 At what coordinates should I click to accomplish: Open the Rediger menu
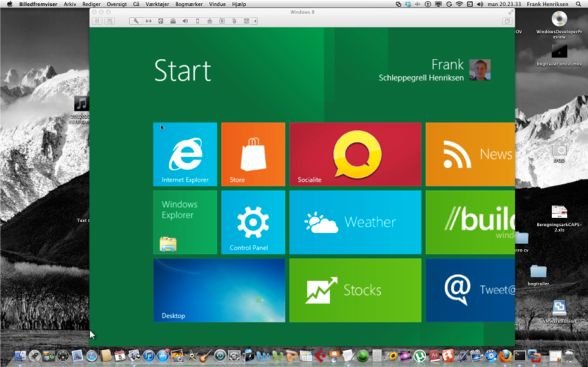tap(92, 4)
